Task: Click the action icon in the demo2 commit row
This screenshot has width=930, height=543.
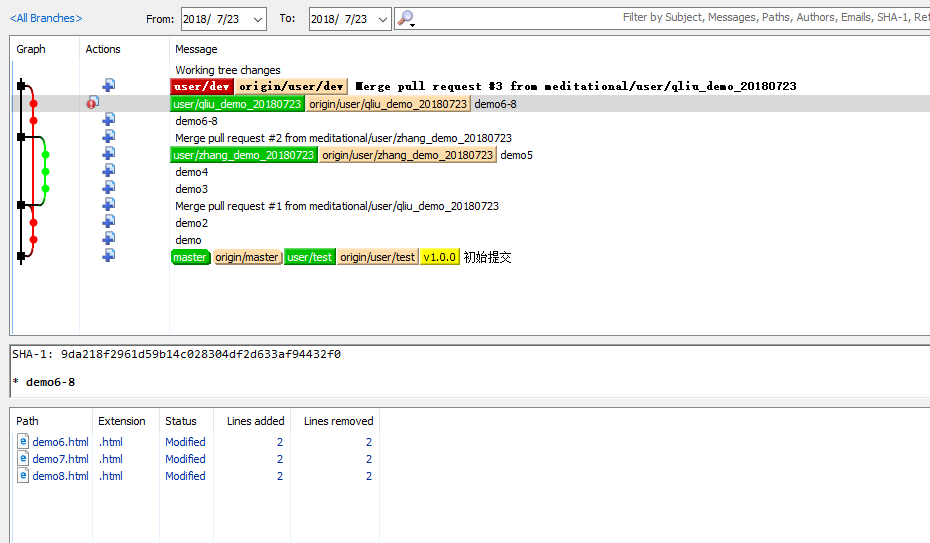Action: pyautogui.click(x=108, y=222)
